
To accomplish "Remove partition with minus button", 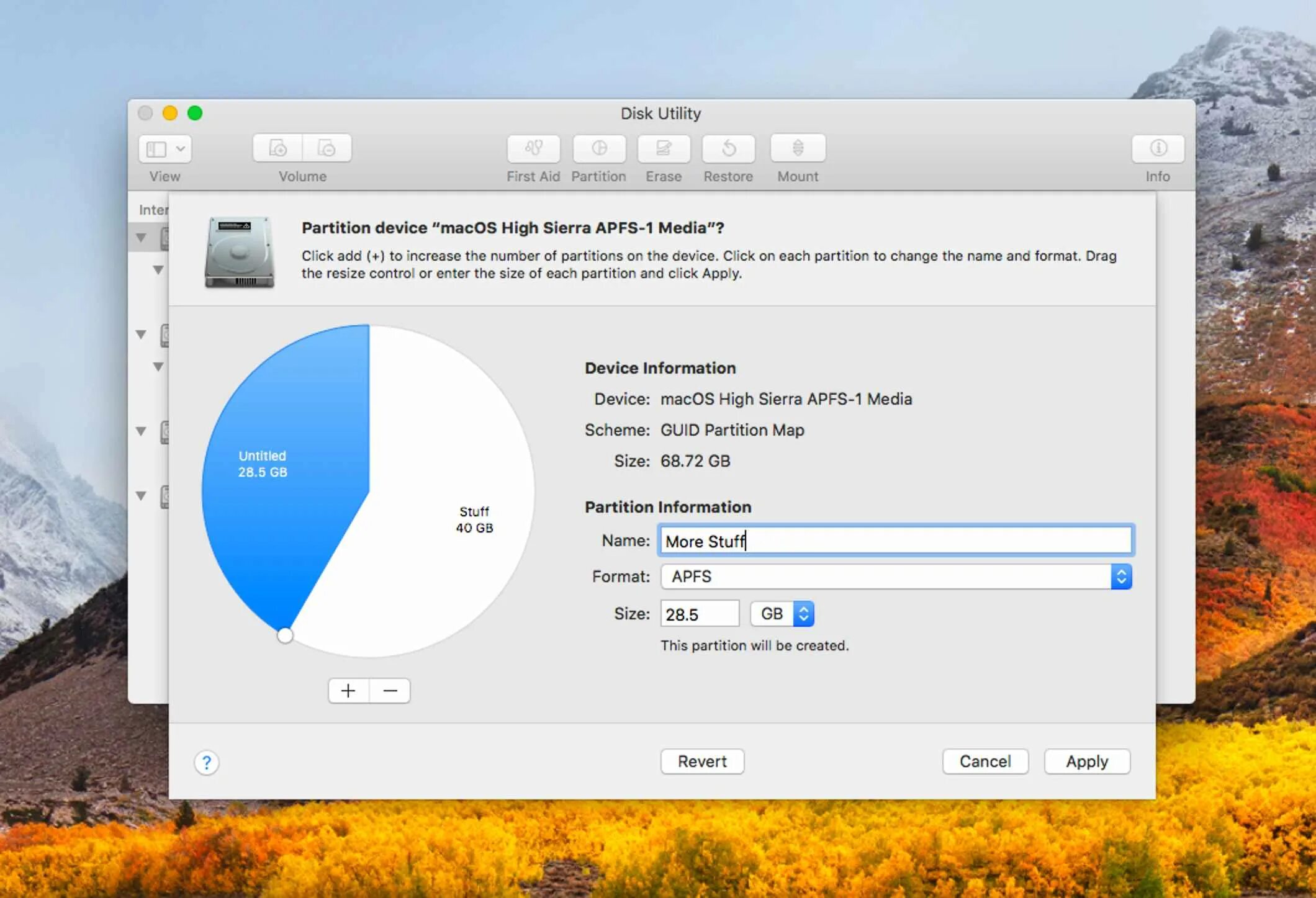I will pyautogui.click(x=390, y=691).
